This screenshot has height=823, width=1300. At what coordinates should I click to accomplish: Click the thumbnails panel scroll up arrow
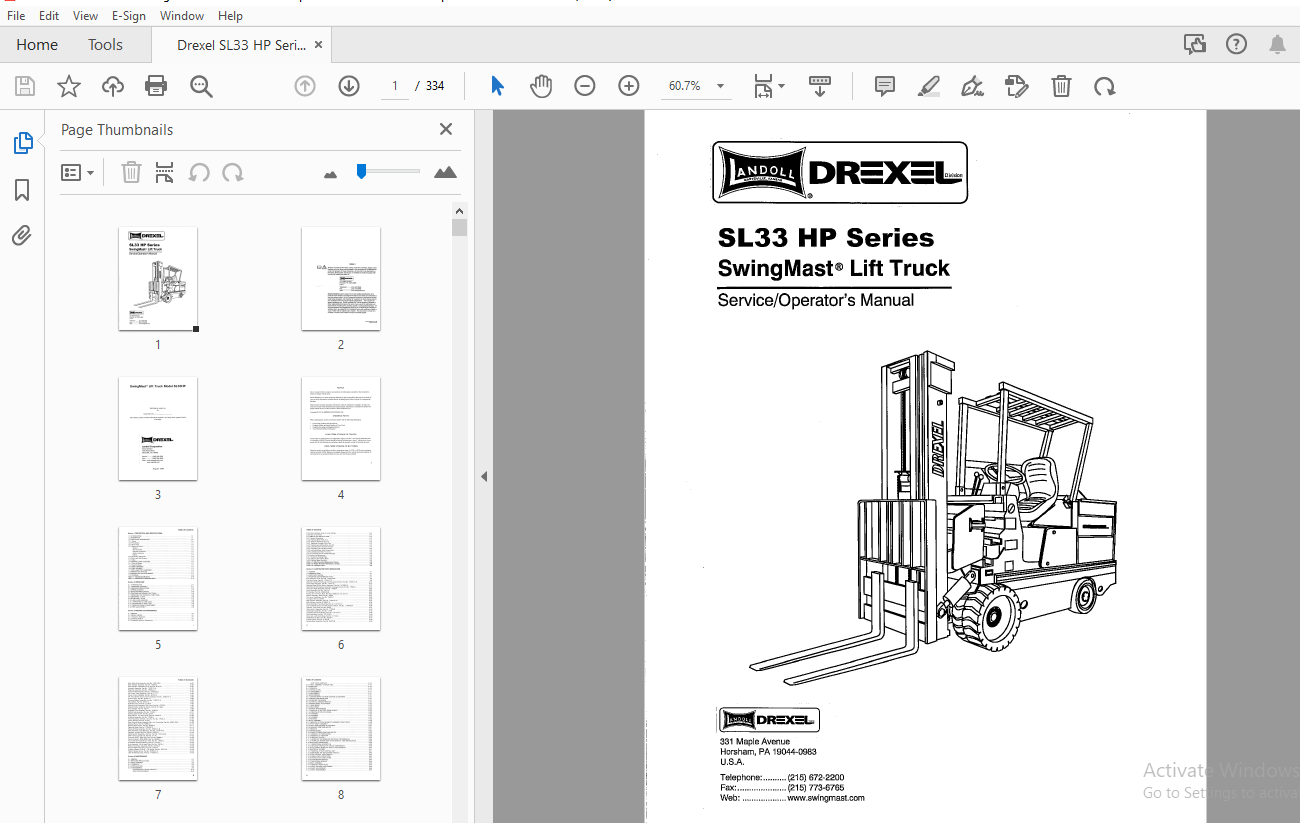460,211
